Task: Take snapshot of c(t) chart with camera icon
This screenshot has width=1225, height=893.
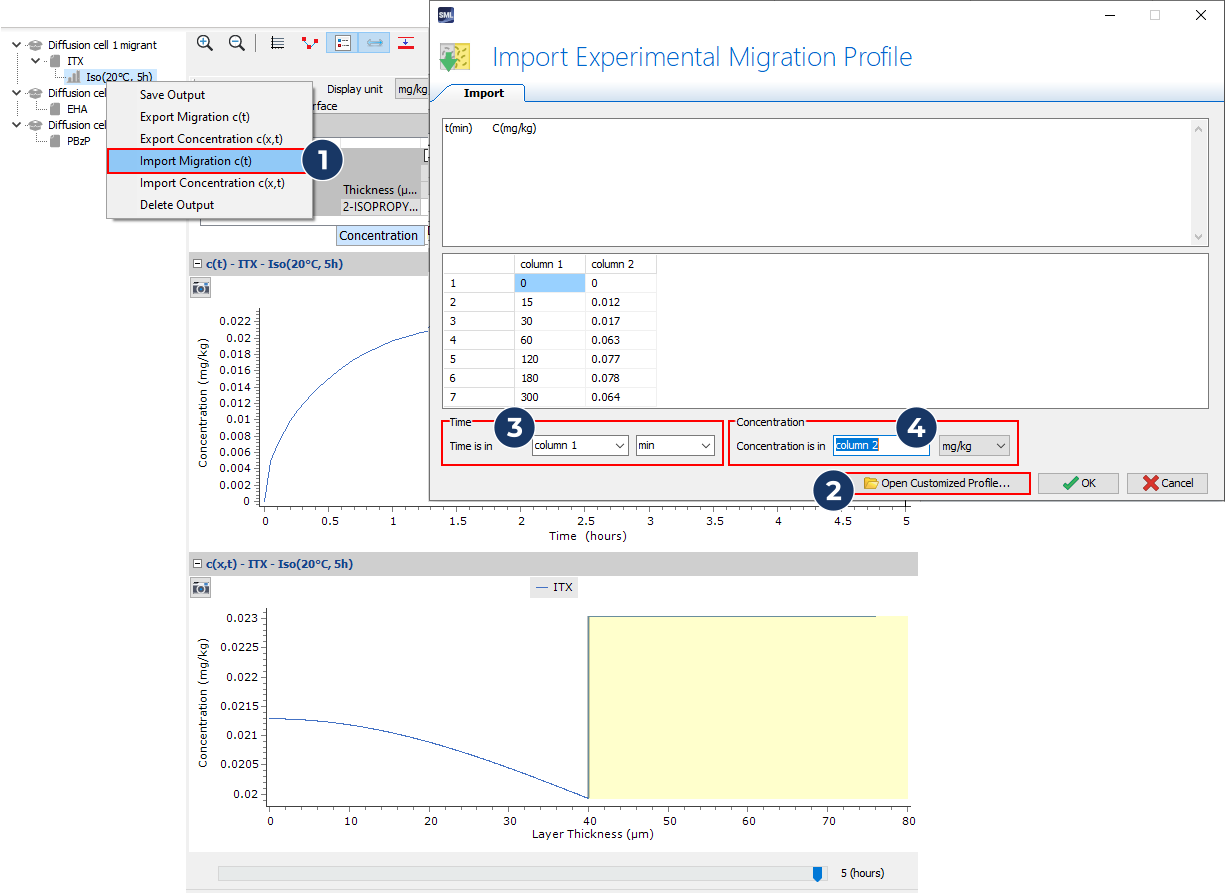Action: [201, 288]
